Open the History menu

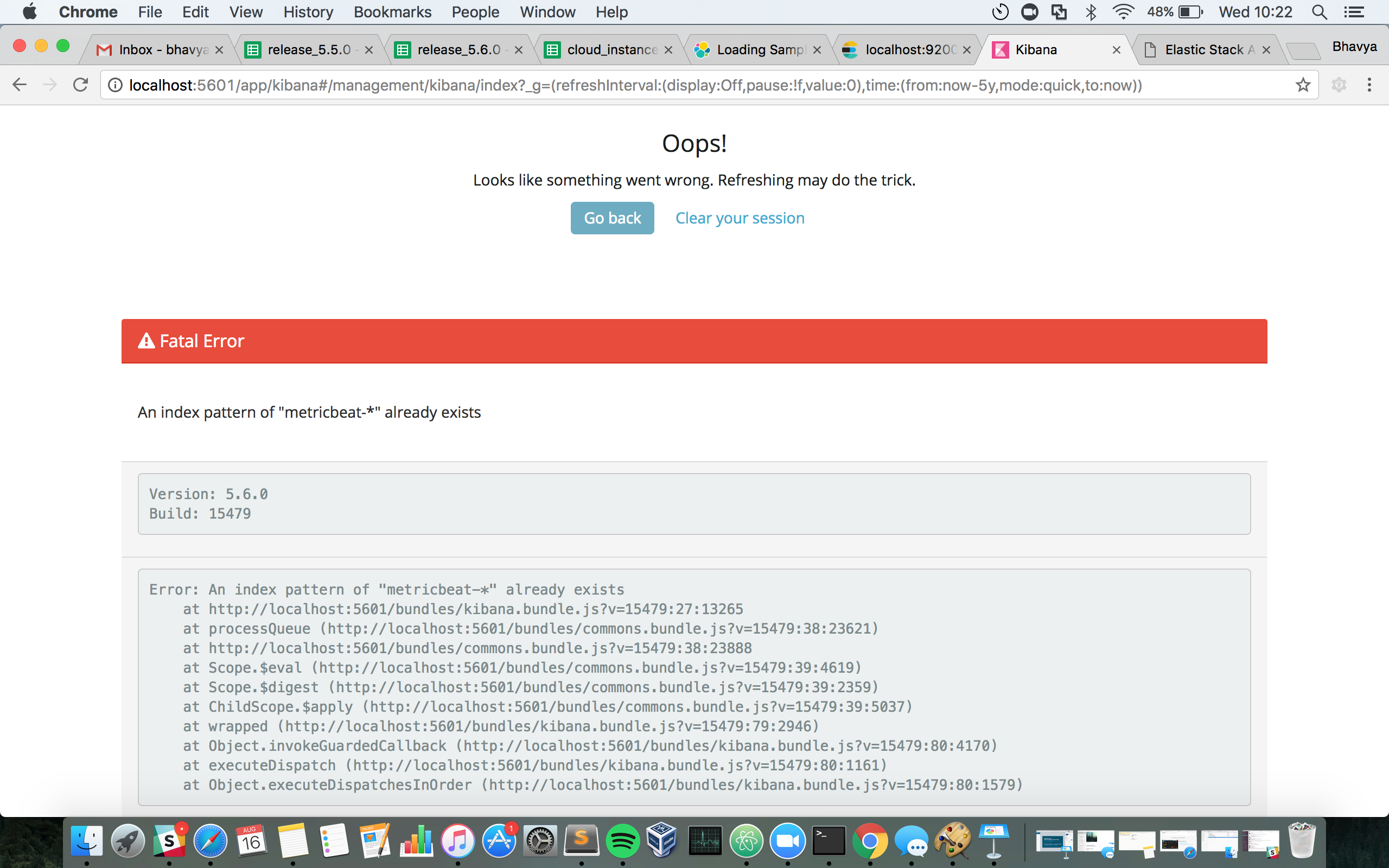(308, 11)
